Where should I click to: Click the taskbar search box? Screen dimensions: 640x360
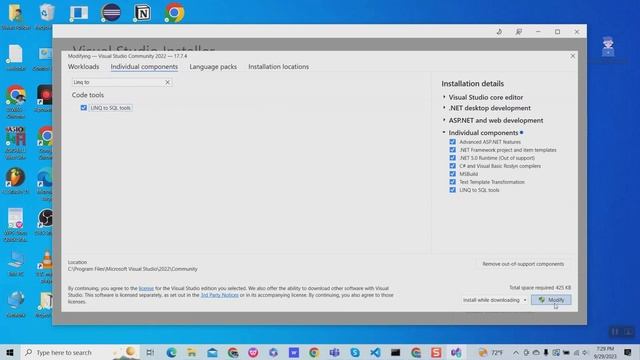80,352
